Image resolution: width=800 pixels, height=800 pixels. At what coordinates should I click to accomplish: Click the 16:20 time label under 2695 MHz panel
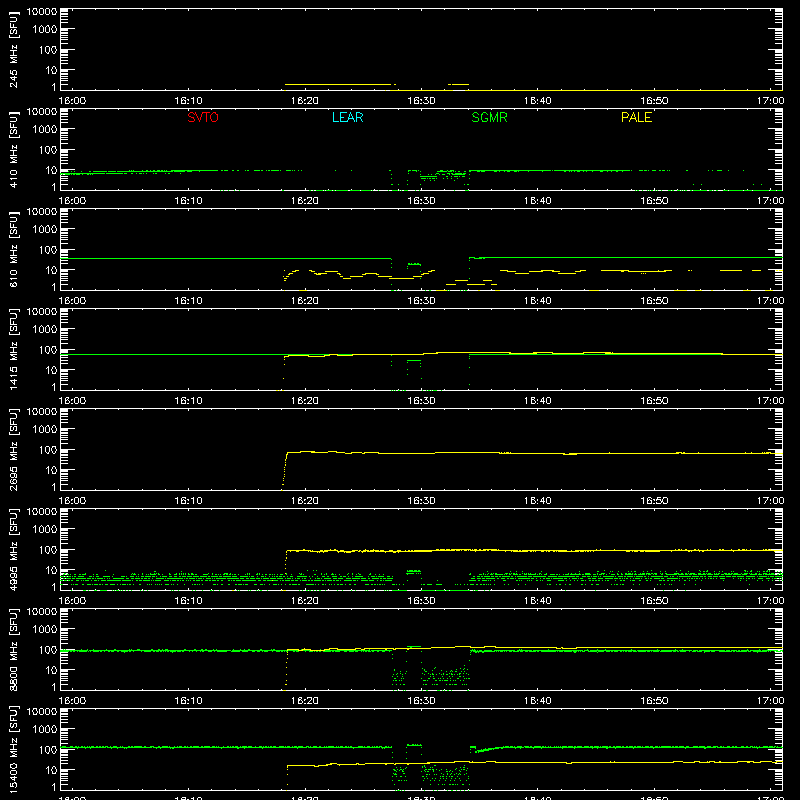point(305,501)
